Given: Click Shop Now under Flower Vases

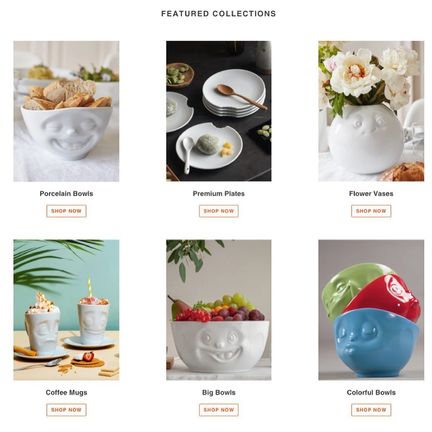Looking at the screenshot, I should [371, 211].
